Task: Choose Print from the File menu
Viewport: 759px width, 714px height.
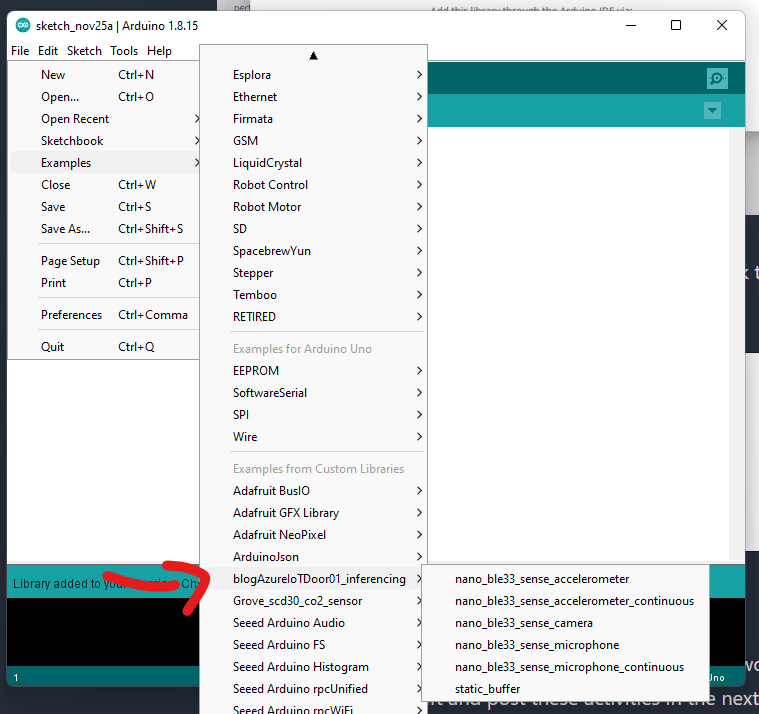Action: (x=104, y=283)
